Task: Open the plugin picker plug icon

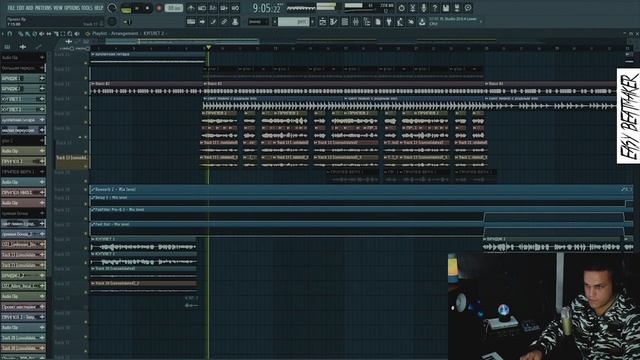Action: click(389, 22)
